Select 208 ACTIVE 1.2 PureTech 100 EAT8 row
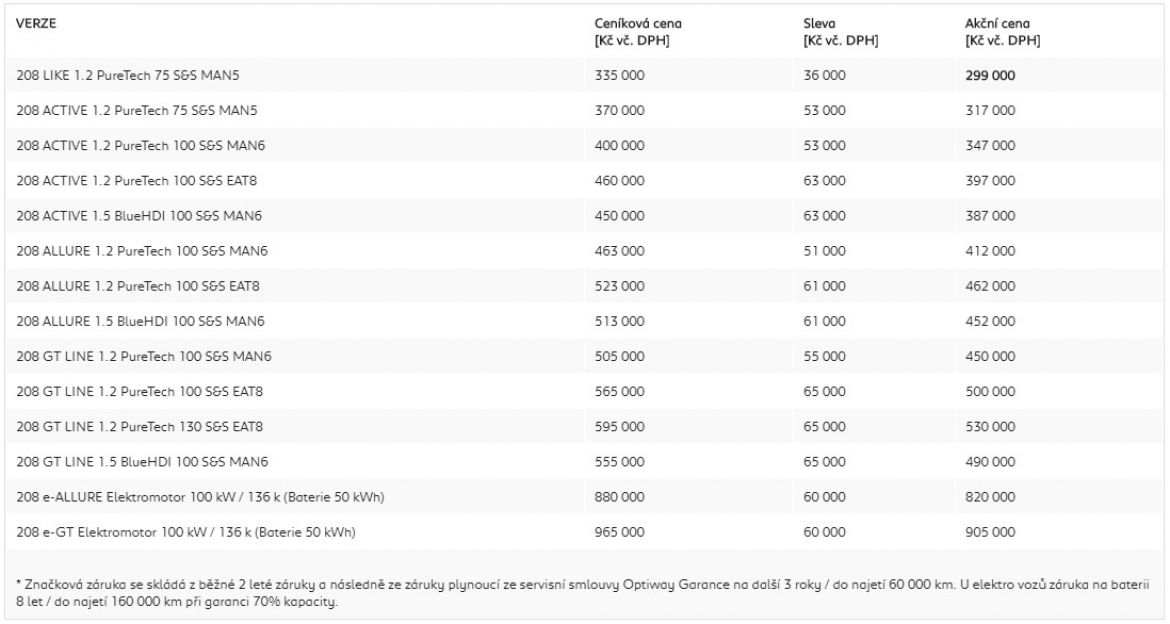Viewport: 1170px width, 624px height. [584, 181]
